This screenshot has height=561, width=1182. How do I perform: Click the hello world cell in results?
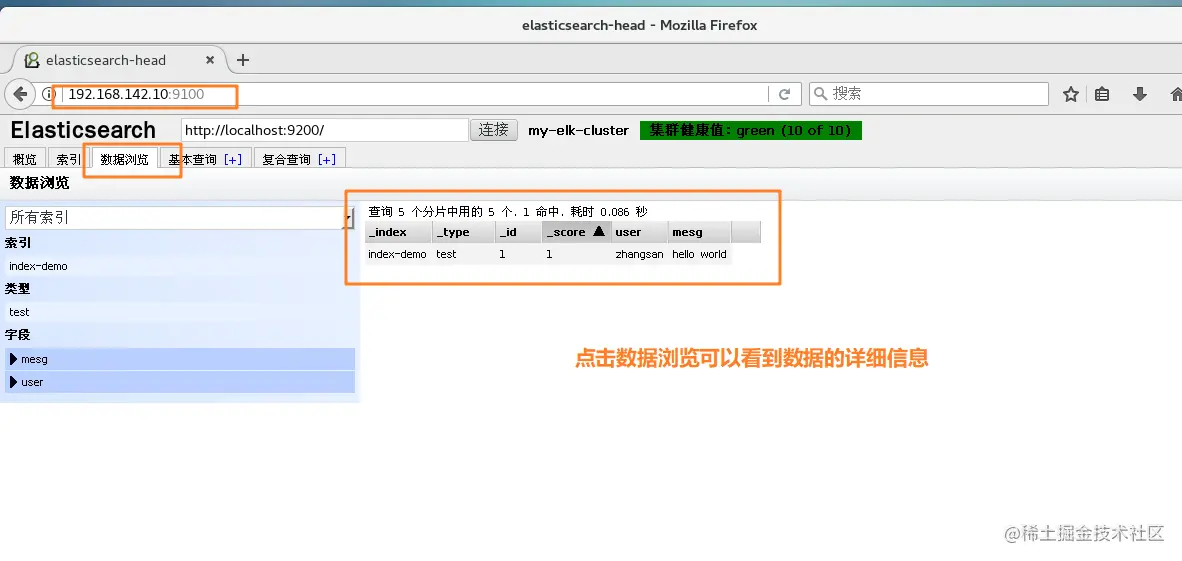[x=699, y=254]
